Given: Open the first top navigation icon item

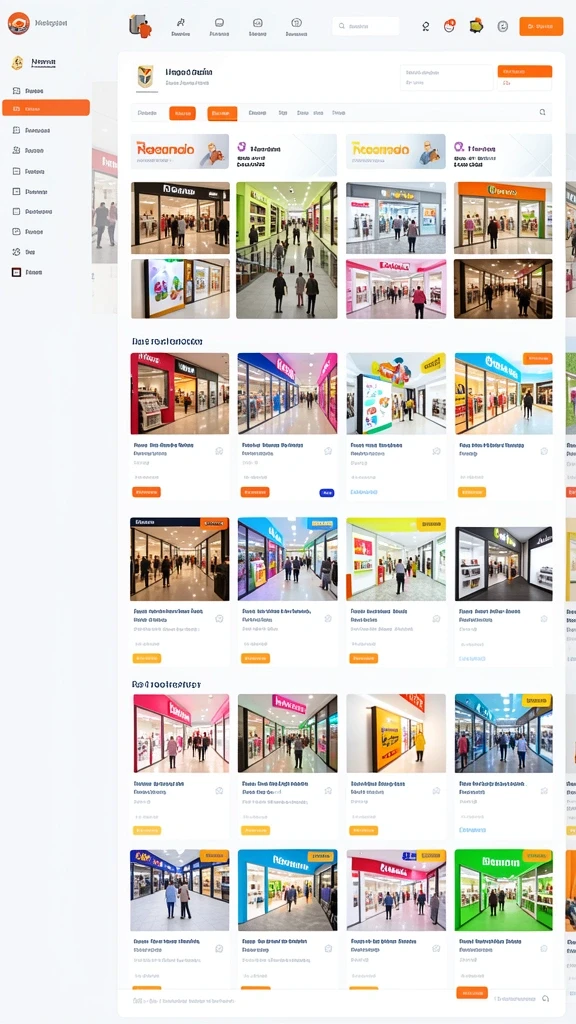Looking at the screenshot, I should point(181,26).
